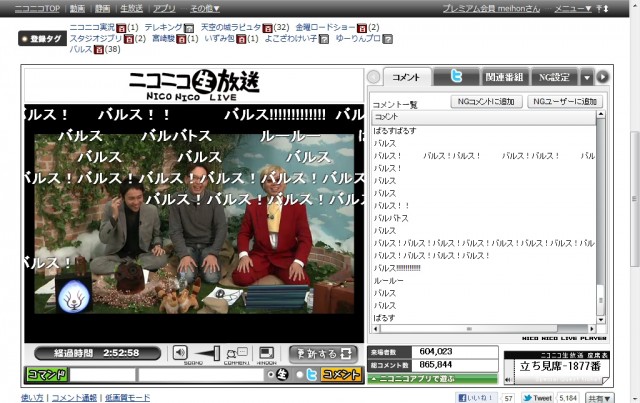Select the バルス!!!!!!!!!!!! comment row
The height and width of the screenshot is (403, 640).
[484, 268]
